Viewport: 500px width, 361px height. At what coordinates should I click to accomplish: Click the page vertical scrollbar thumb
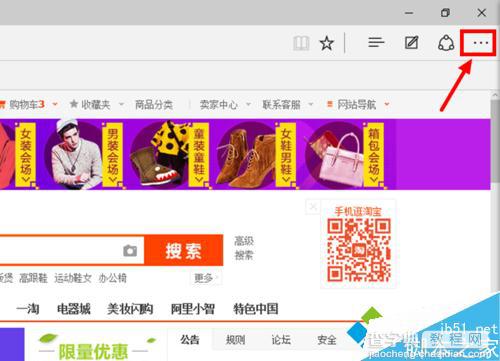pos(495,140)
